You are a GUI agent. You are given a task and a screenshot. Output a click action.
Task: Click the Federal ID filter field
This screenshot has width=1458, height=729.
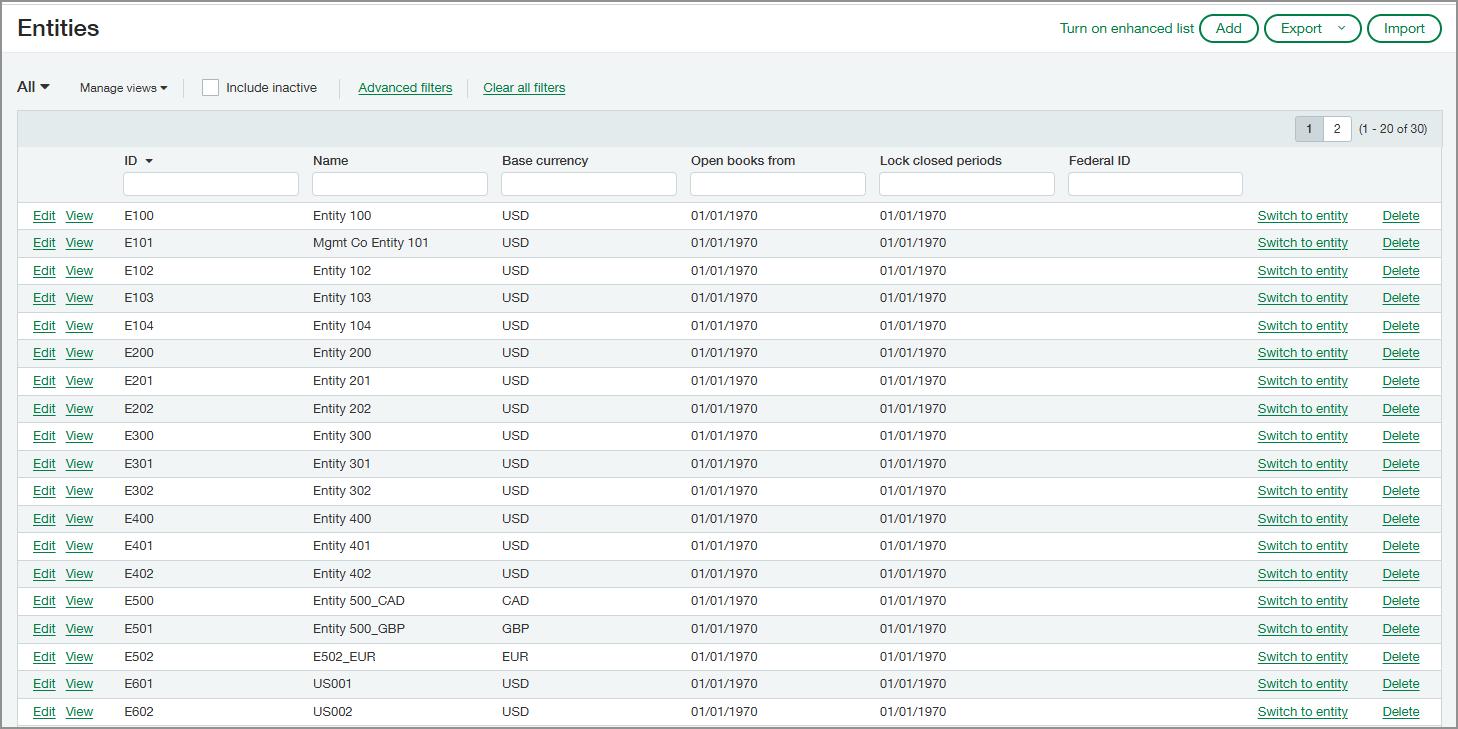pyautogui.click(x=1154, y=183)
